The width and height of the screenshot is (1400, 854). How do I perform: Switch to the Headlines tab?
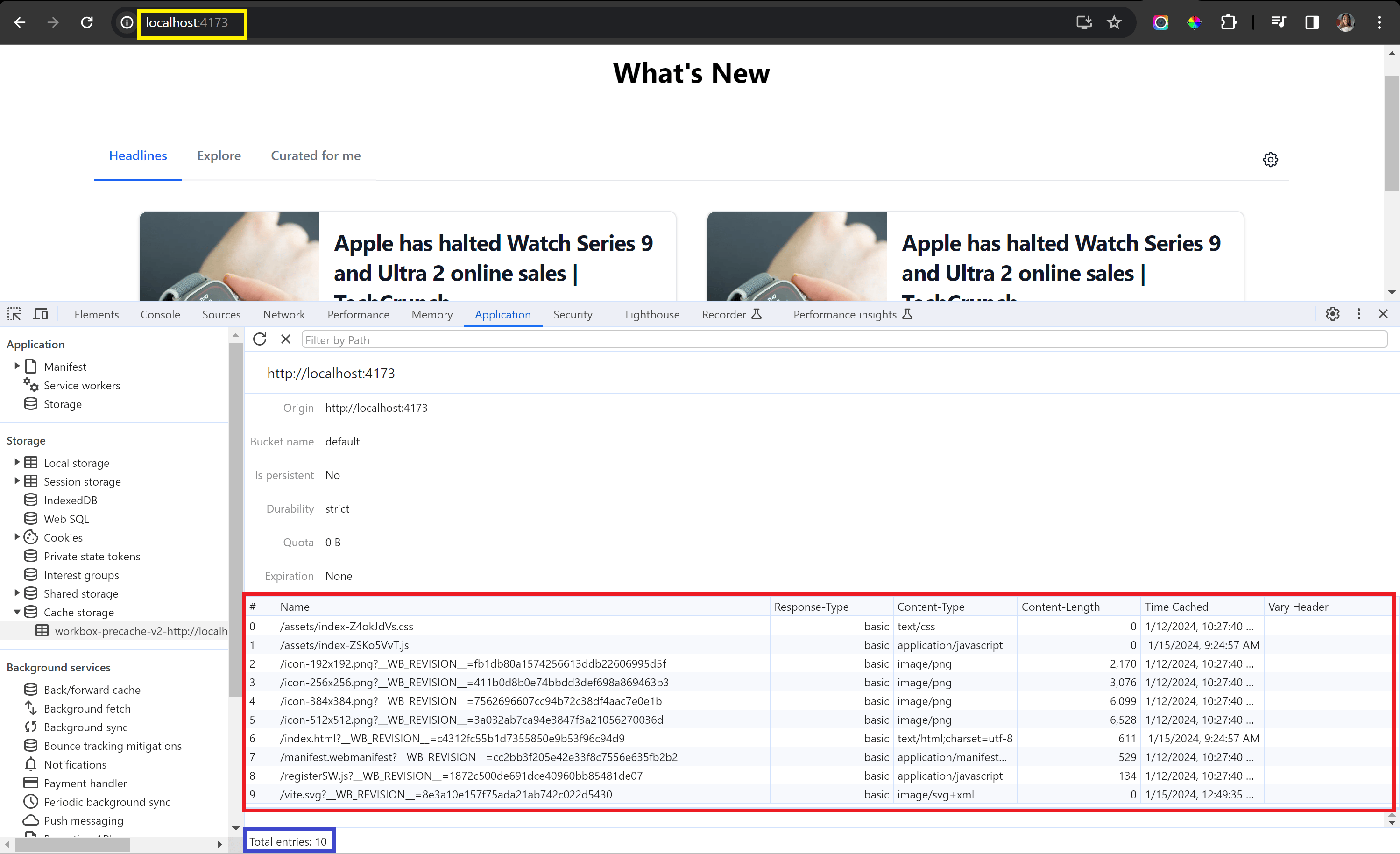click(138, 155)
